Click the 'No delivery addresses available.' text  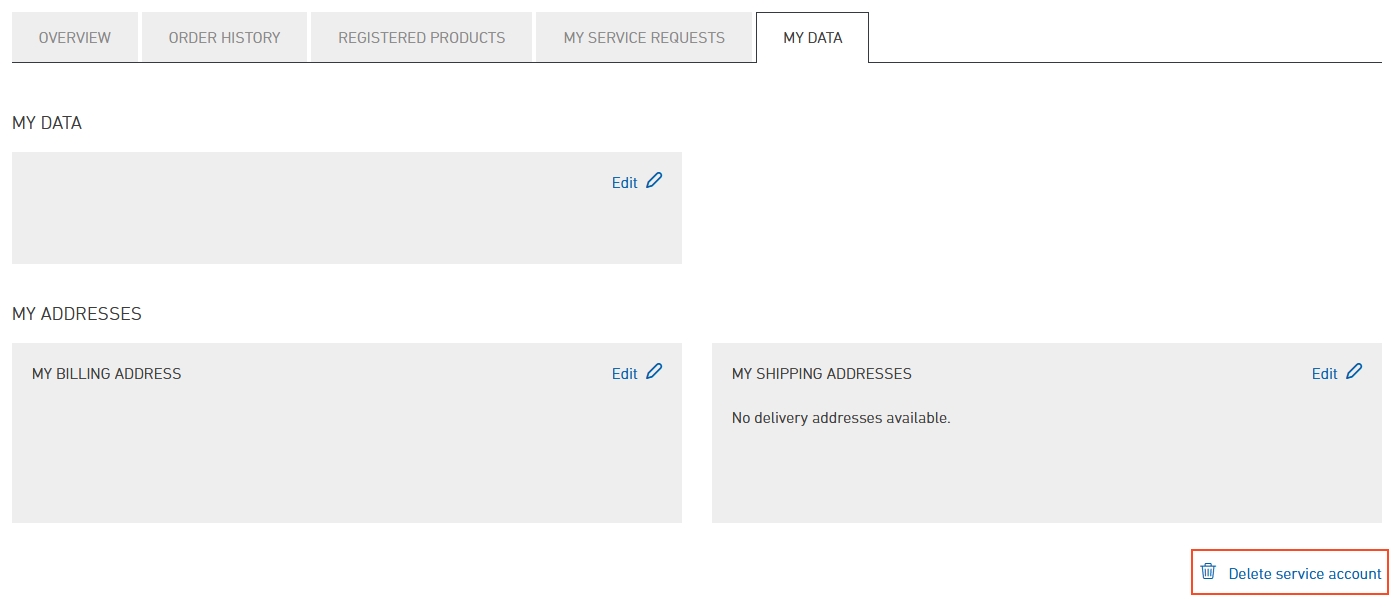coord(841,418)
